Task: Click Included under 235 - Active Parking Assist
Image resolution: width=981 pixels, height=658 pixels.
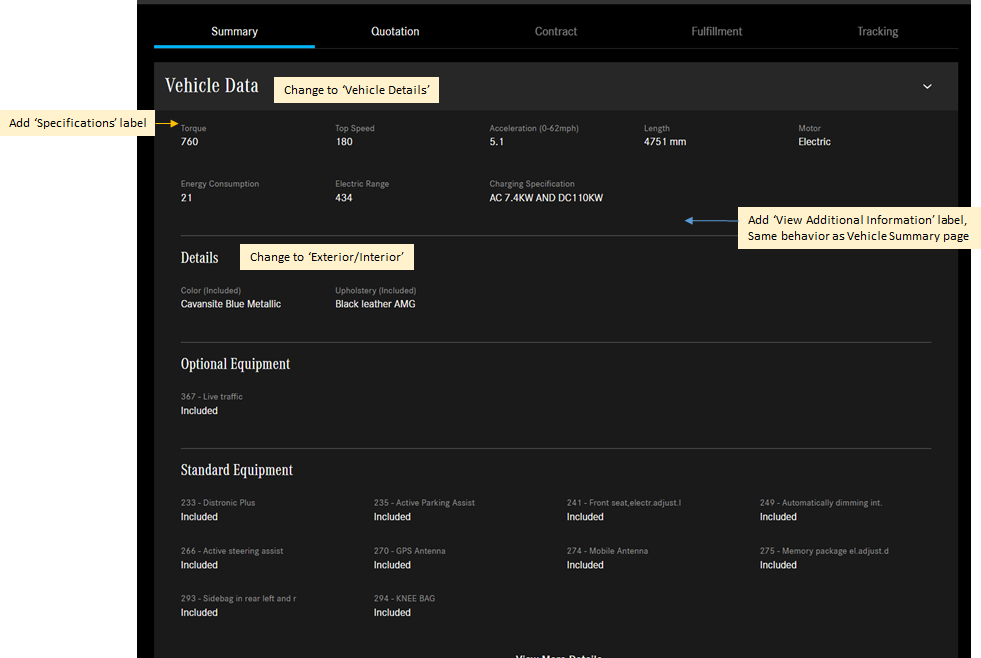Action: point(392,517)
